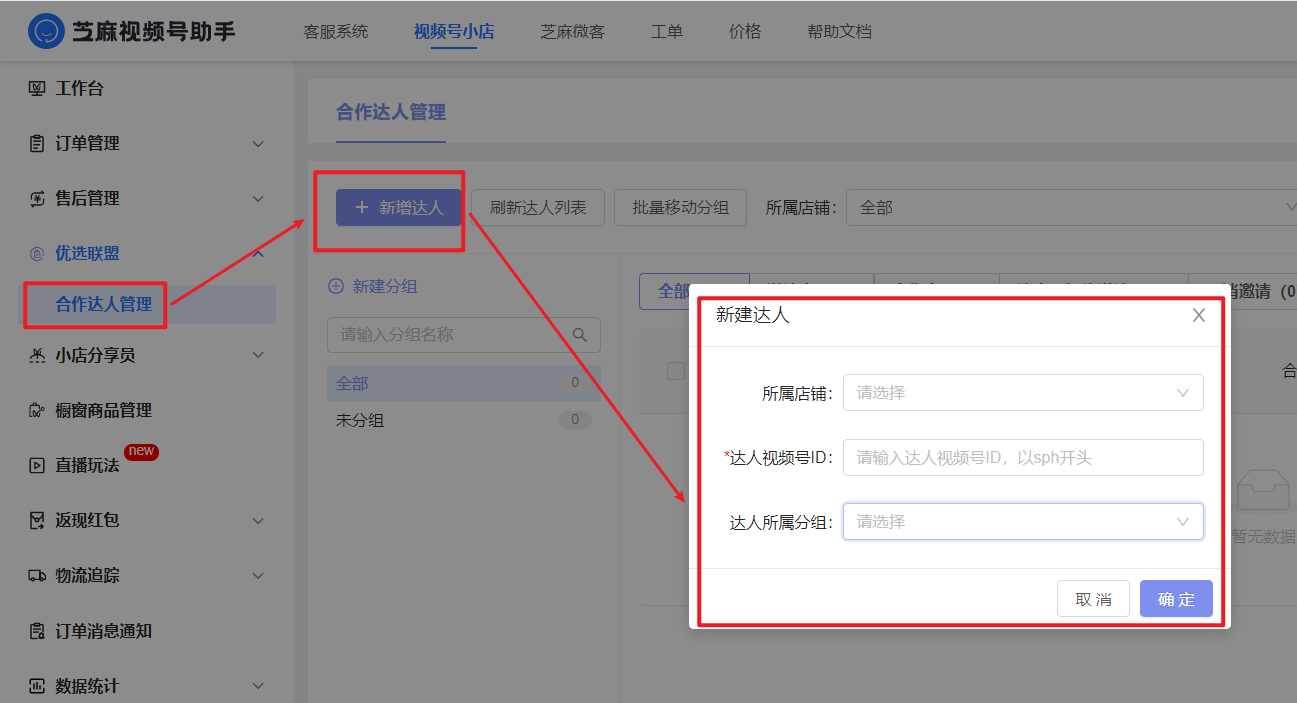
Task: Click the 直播玩法 play icon
Action: coord(37,465)
